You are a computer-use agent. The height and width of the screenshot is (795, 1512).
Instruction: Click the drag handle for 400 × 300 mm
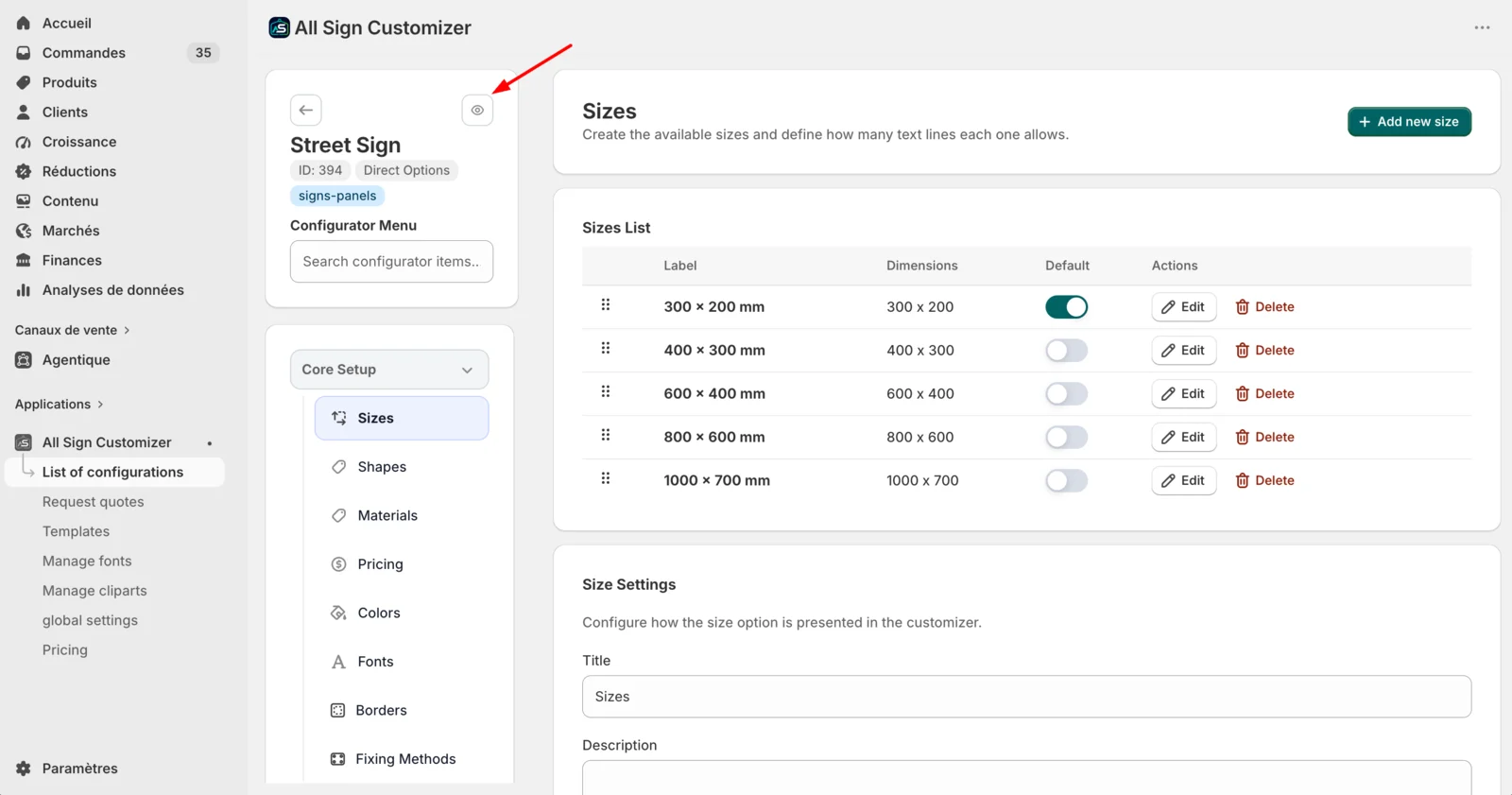click(x=606, y=349)
